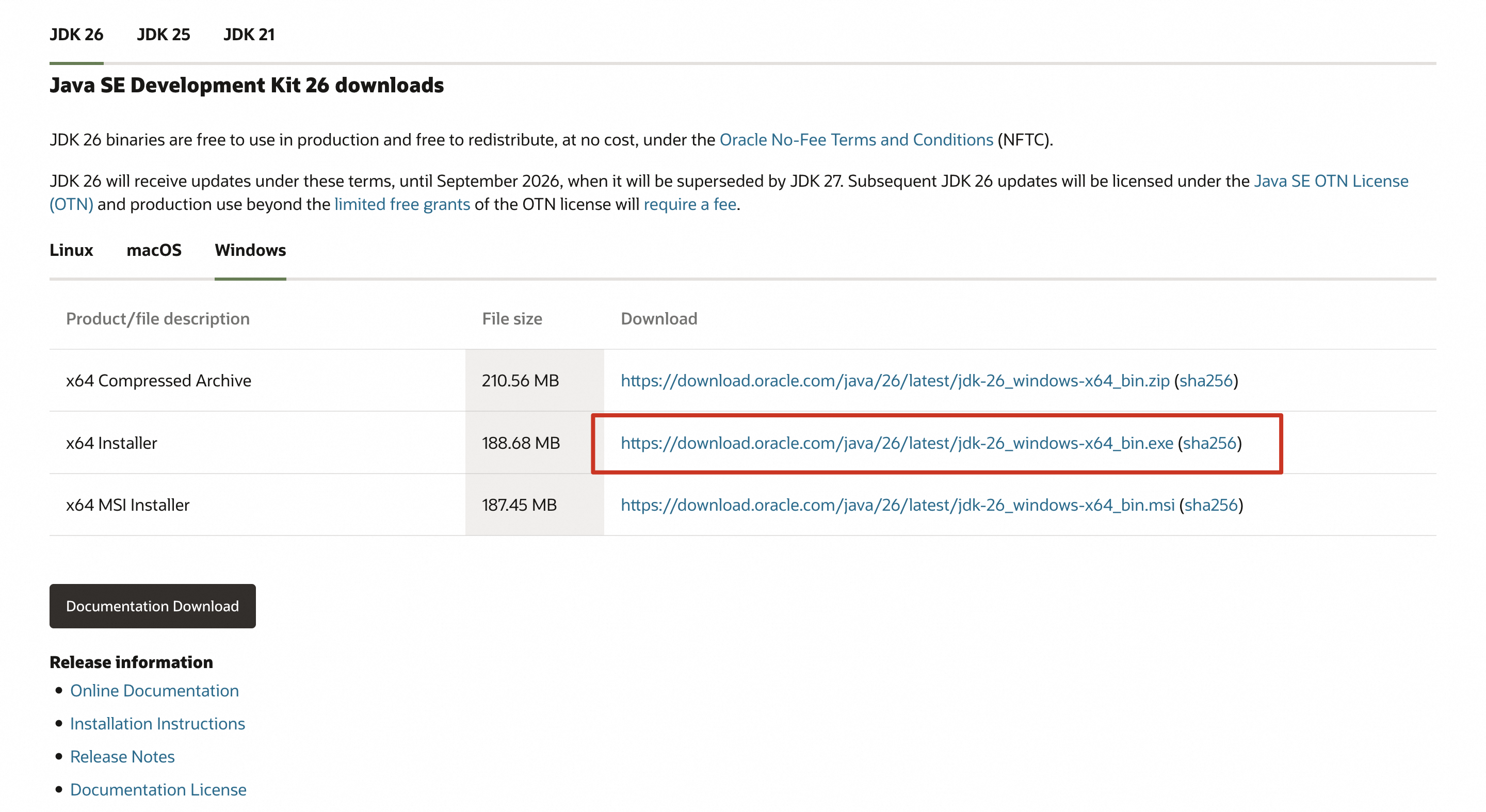Click the Documentation Download button
Screen dimensions: 1486x812
click(152, 606)
